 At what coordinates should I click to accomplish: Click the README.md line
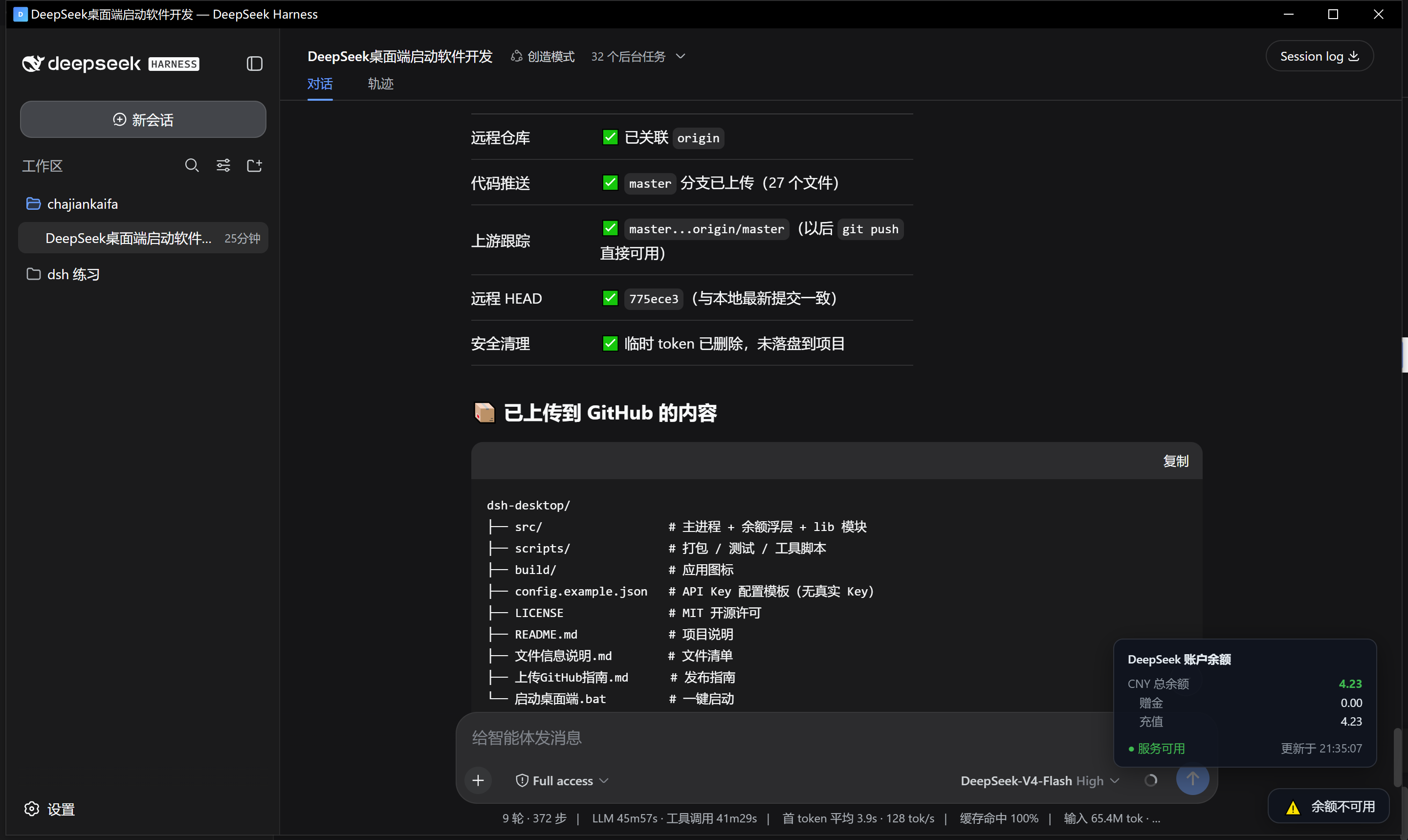click(x=610, y=635)
